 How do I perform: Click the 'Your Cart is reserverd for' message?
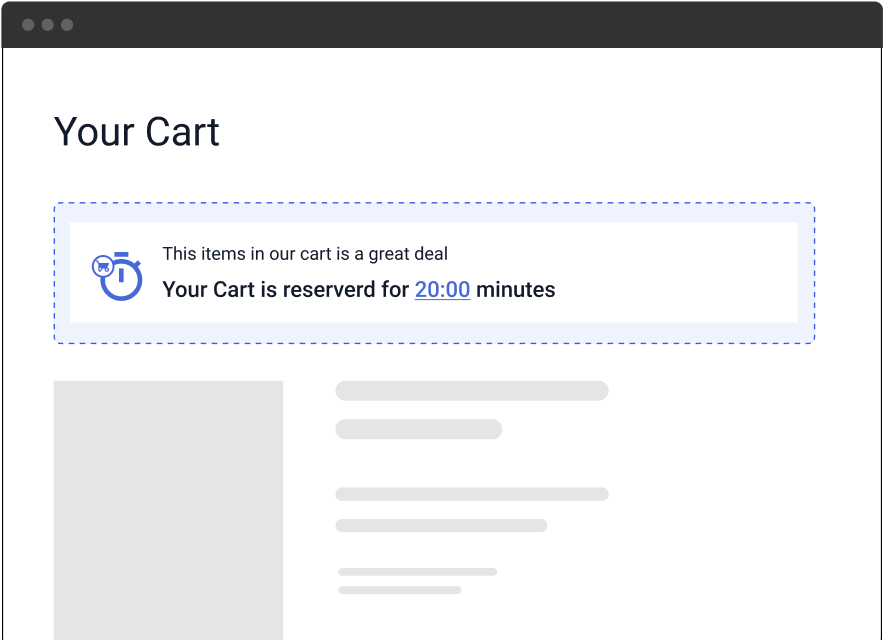[286, 290]
